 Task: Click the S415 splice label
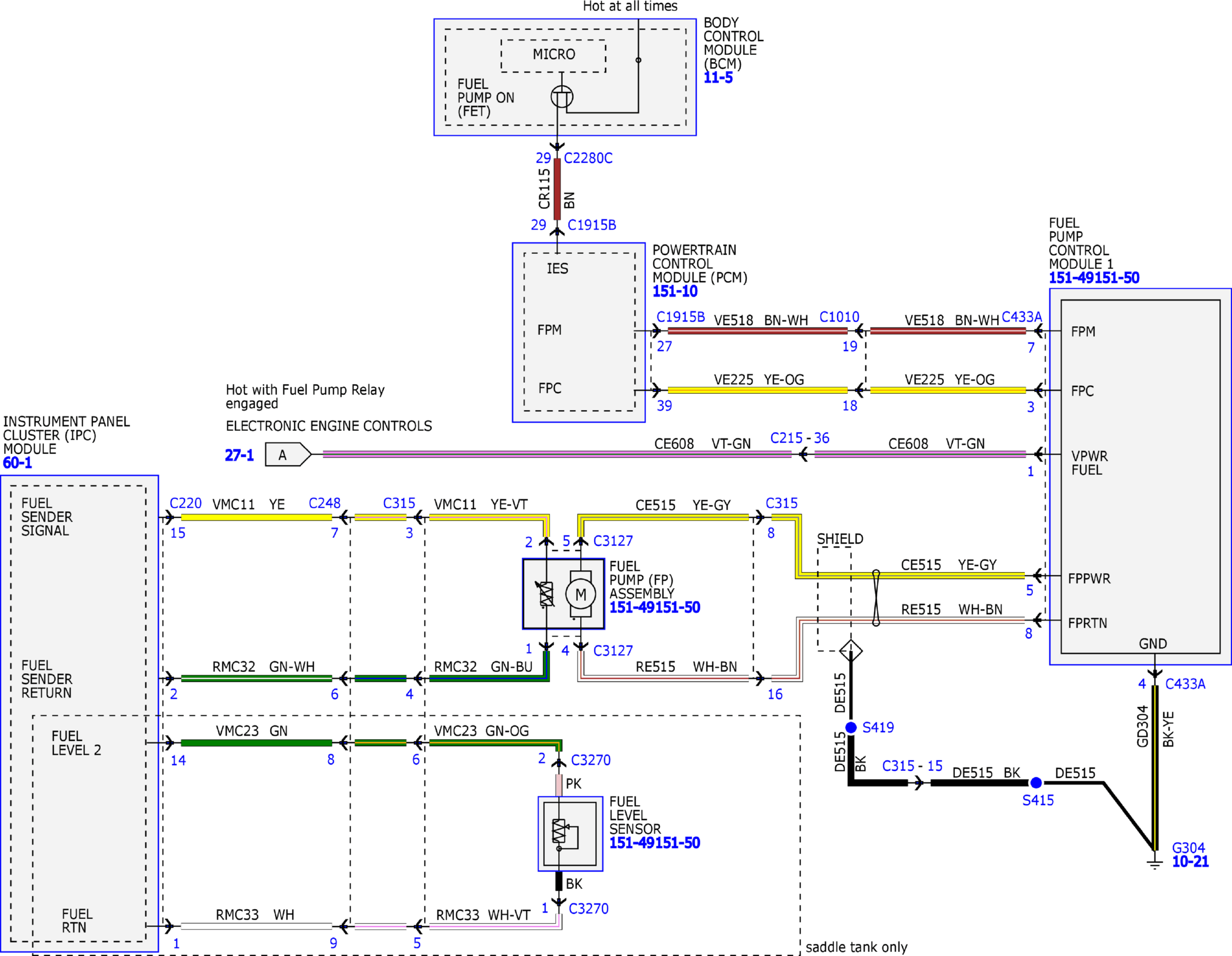pos(1038,801)
